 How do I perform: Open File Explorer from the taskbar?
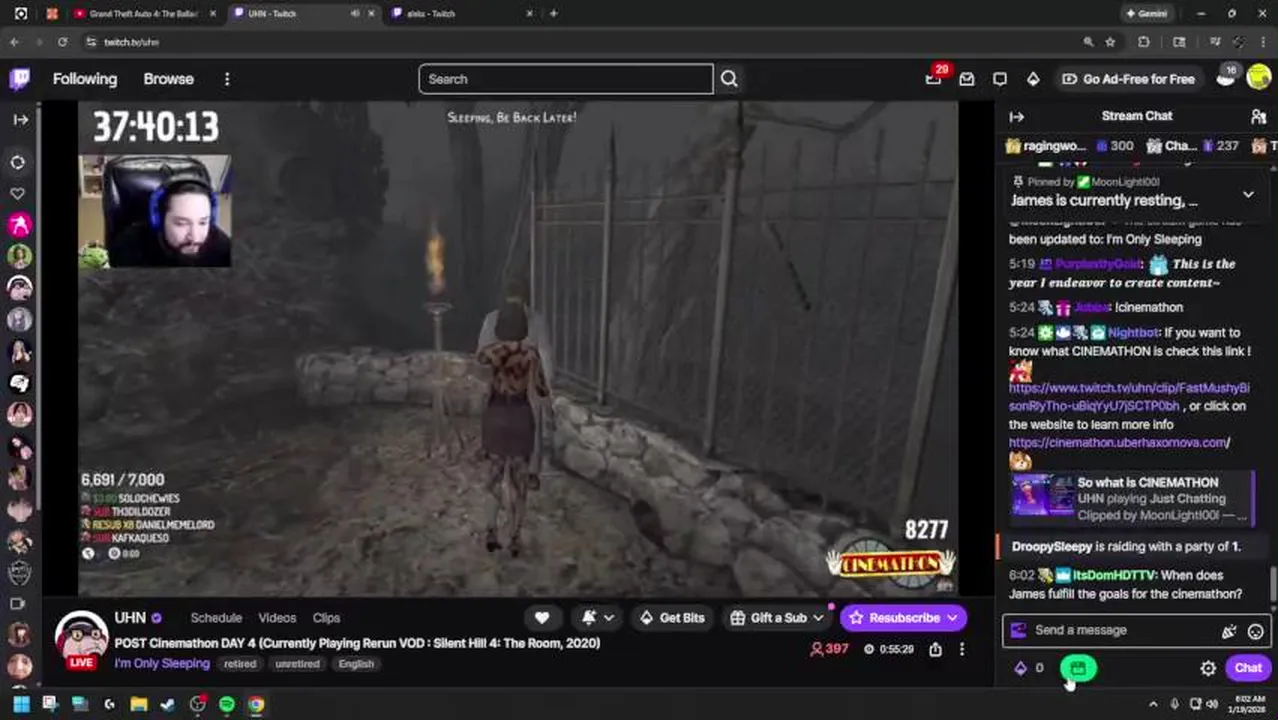[x=139, y=704]
